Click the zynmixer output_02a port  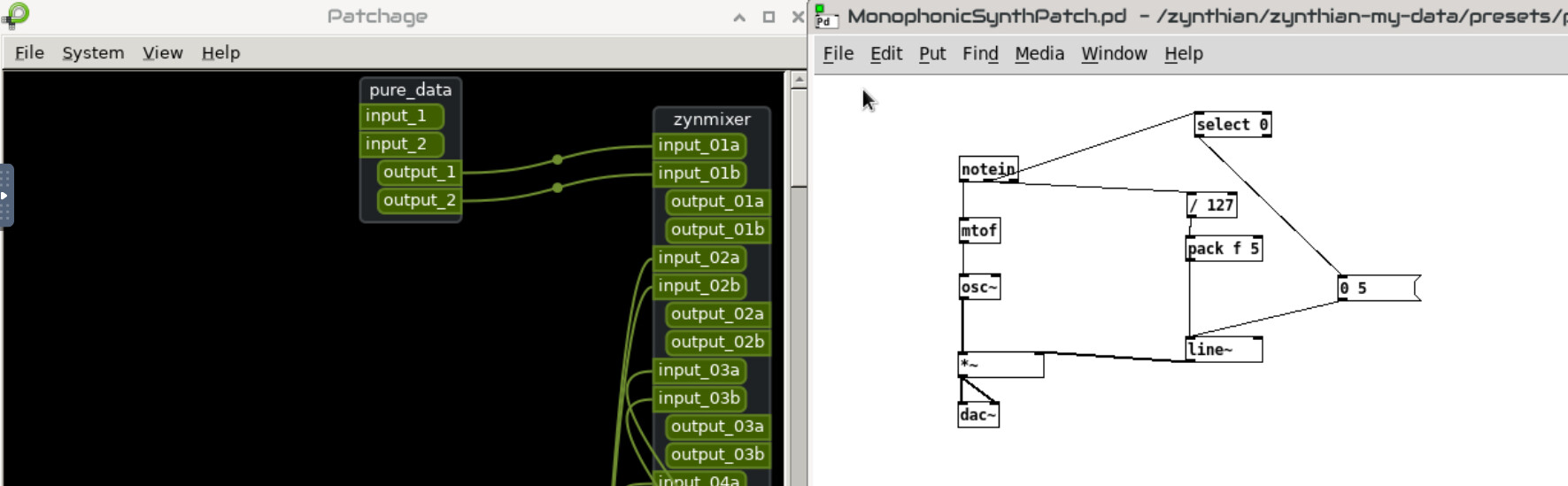(x=718, y=314)
